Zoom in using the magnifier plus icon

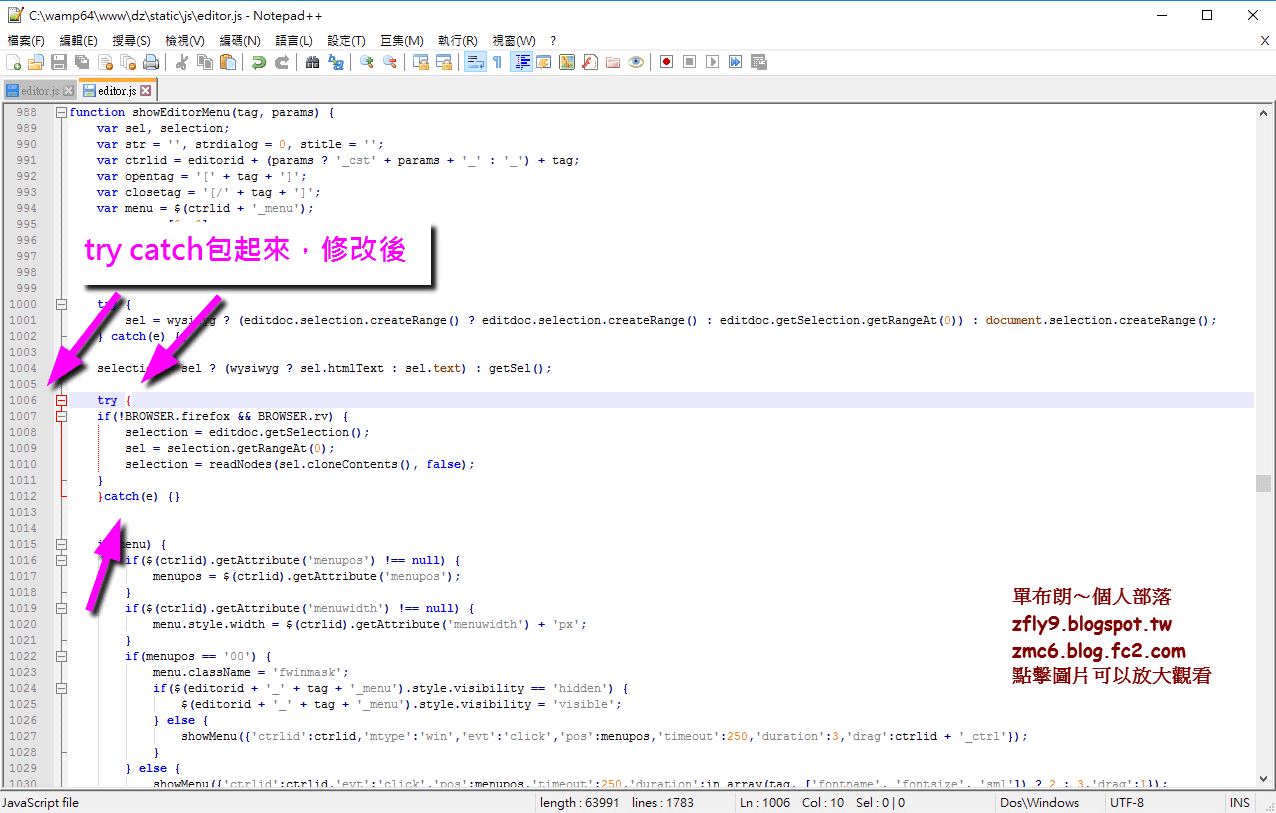(x=367, y=62)
